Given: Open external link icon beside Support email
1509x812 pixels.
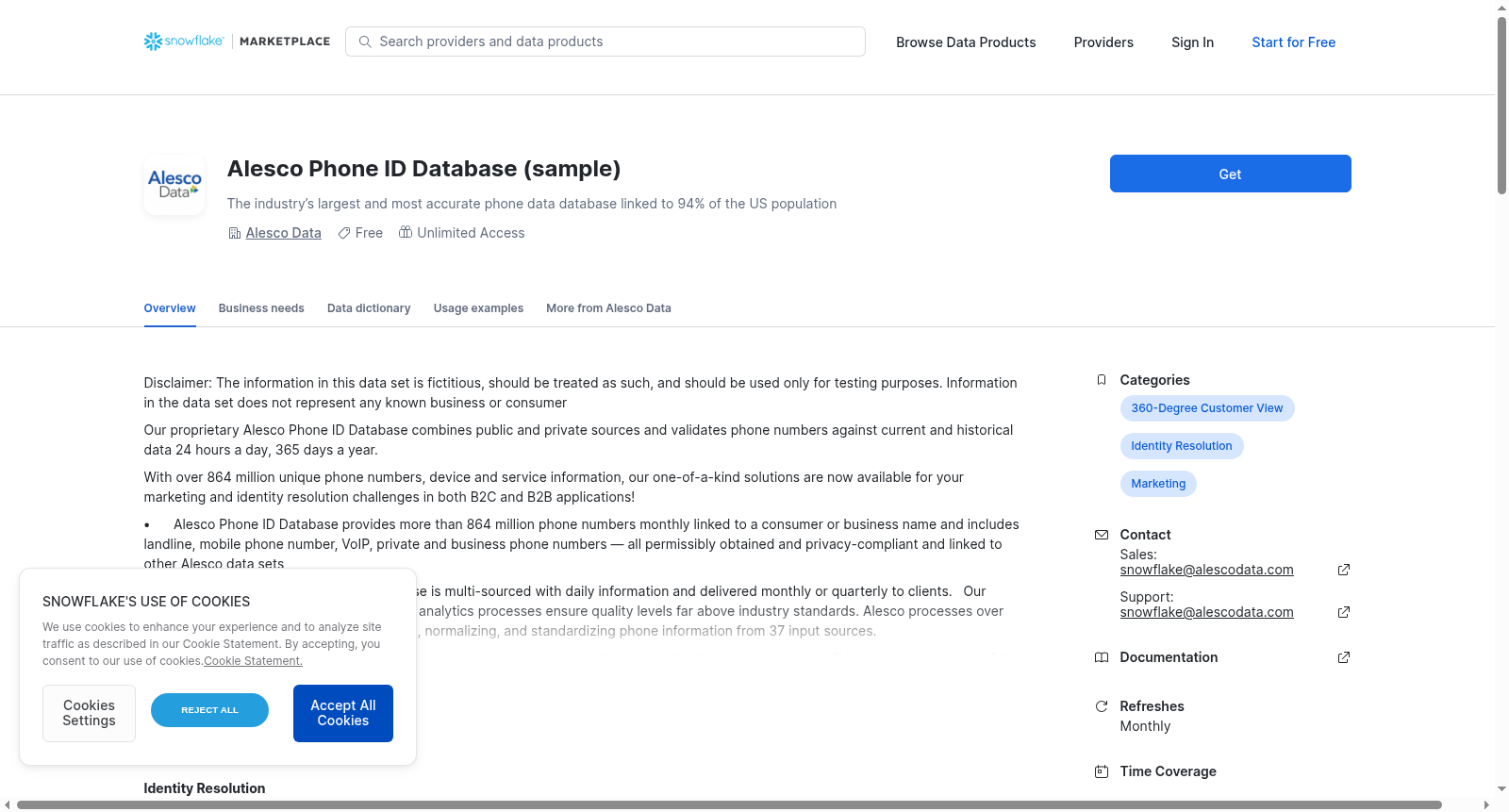Looking at the screenshot, I should coord(1344,612).
